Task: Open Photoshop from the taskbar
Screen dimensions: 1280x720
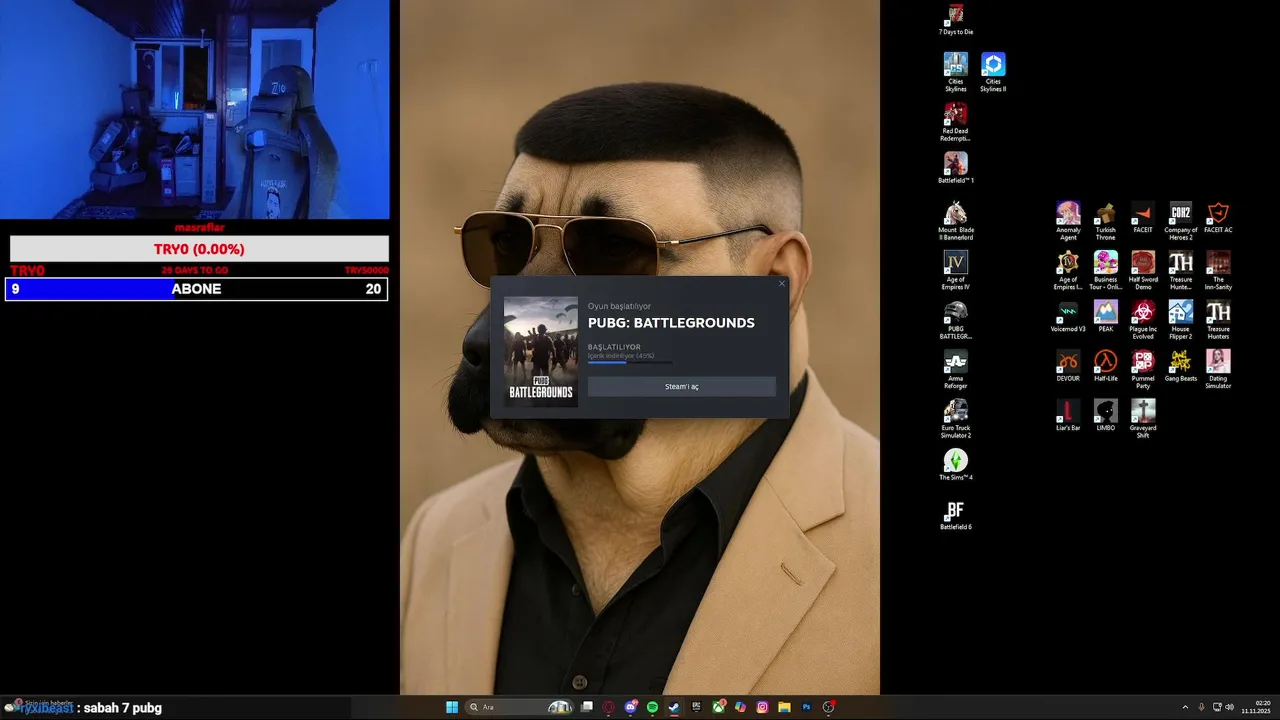Action: click(806, 707)
